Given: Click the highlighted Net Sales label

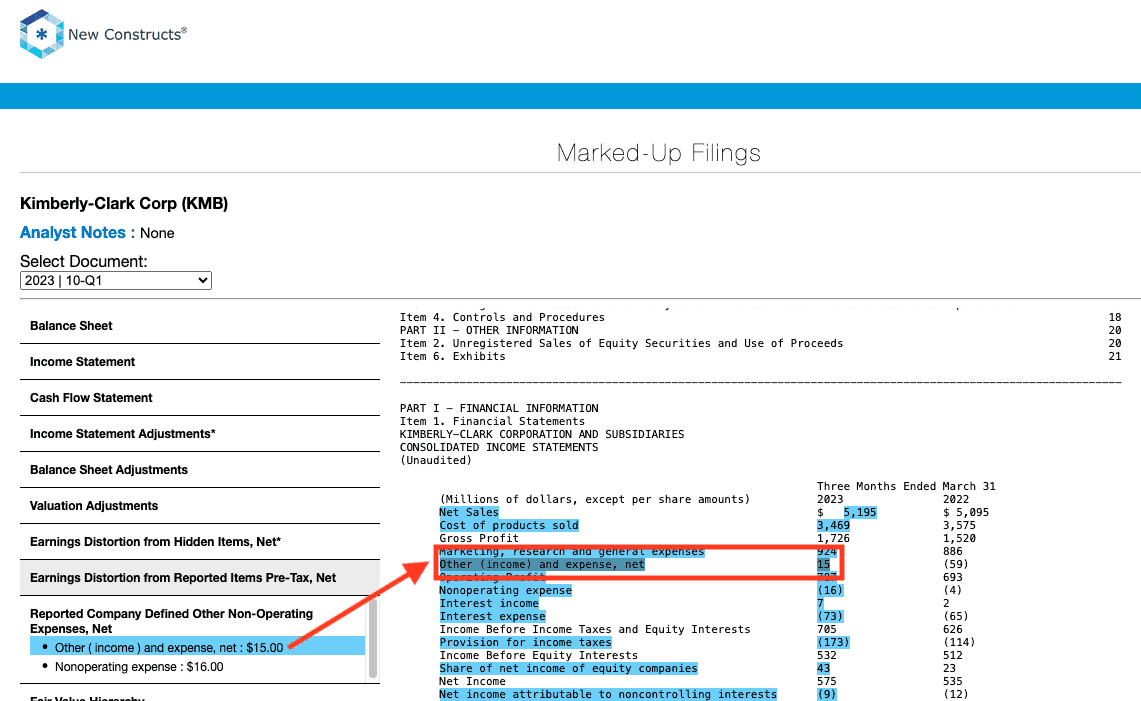Looking at the screenshot, I should (x=469, y=512).
